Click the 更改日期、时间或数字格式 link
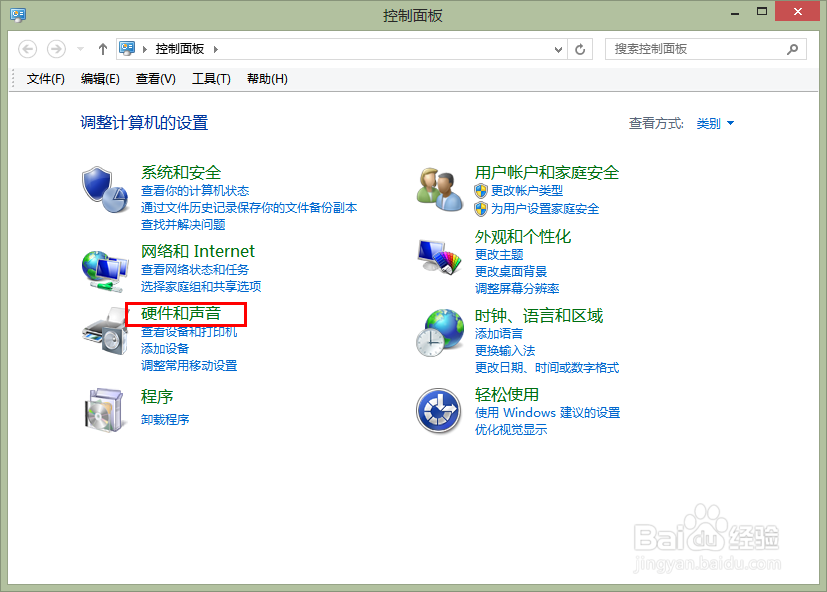This screenshot has width=827, height=592. tap(547, 368)
